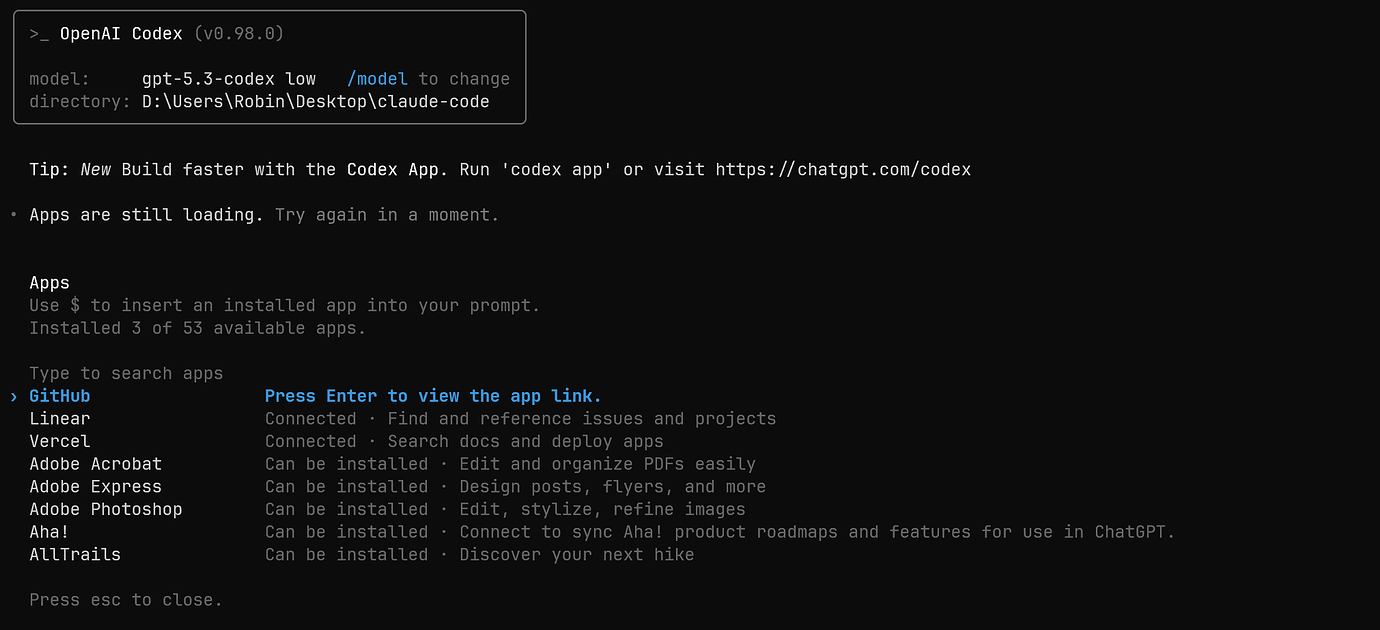The width and height of the screenshot is (1380, 630).
Task: Click the 'codex app' command in tip
Action: (557, 169)
